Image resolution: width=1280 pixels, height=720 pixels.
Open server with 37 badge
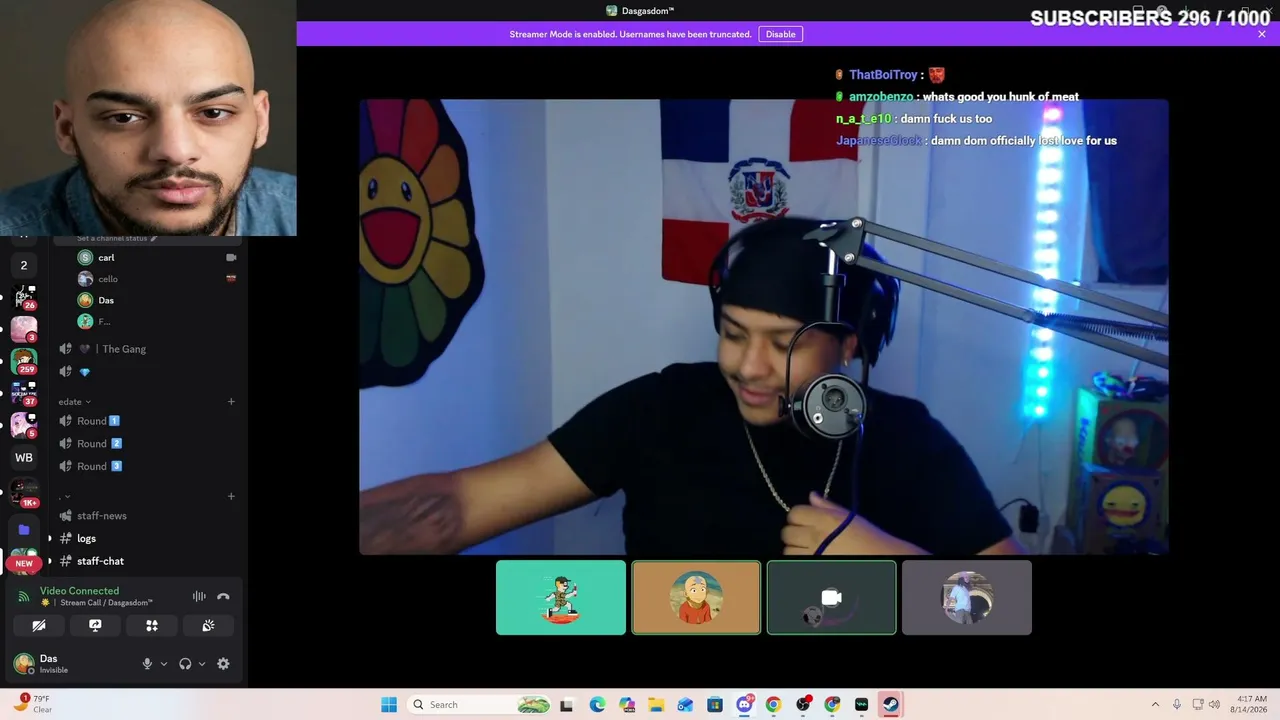point(24,393)
